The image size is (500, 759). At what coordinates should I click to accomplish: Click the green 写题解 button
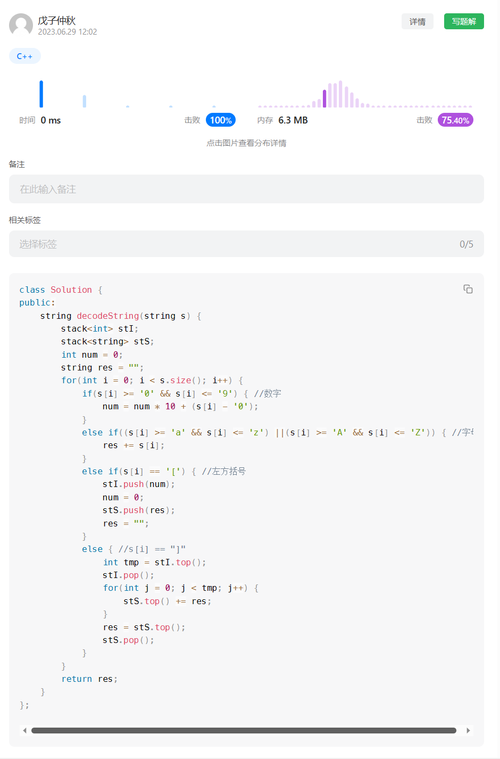[x=464, y=21]
